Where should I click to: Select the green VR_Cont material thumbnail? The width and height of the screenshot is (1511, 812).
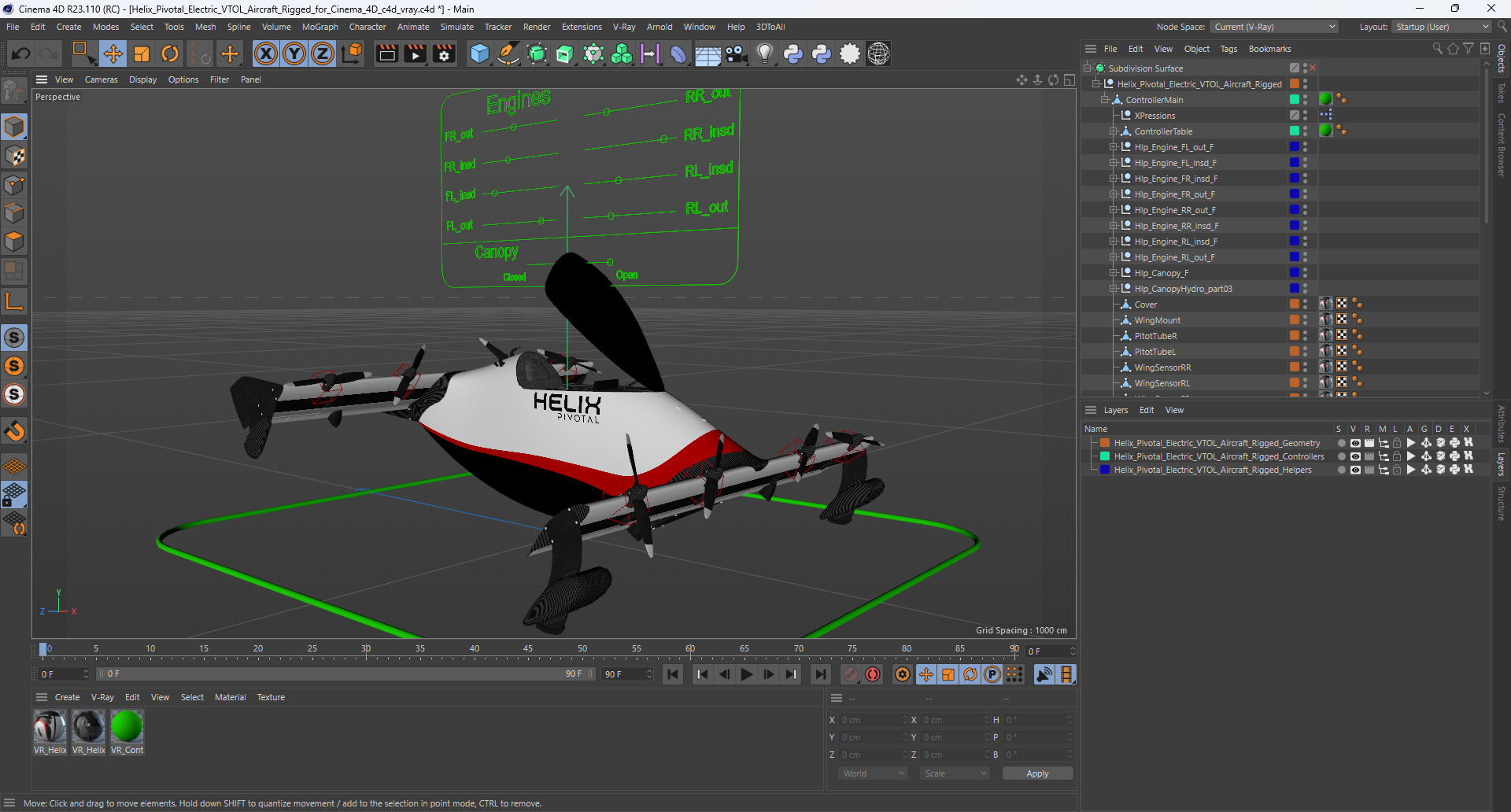click(x=127, y=726)
